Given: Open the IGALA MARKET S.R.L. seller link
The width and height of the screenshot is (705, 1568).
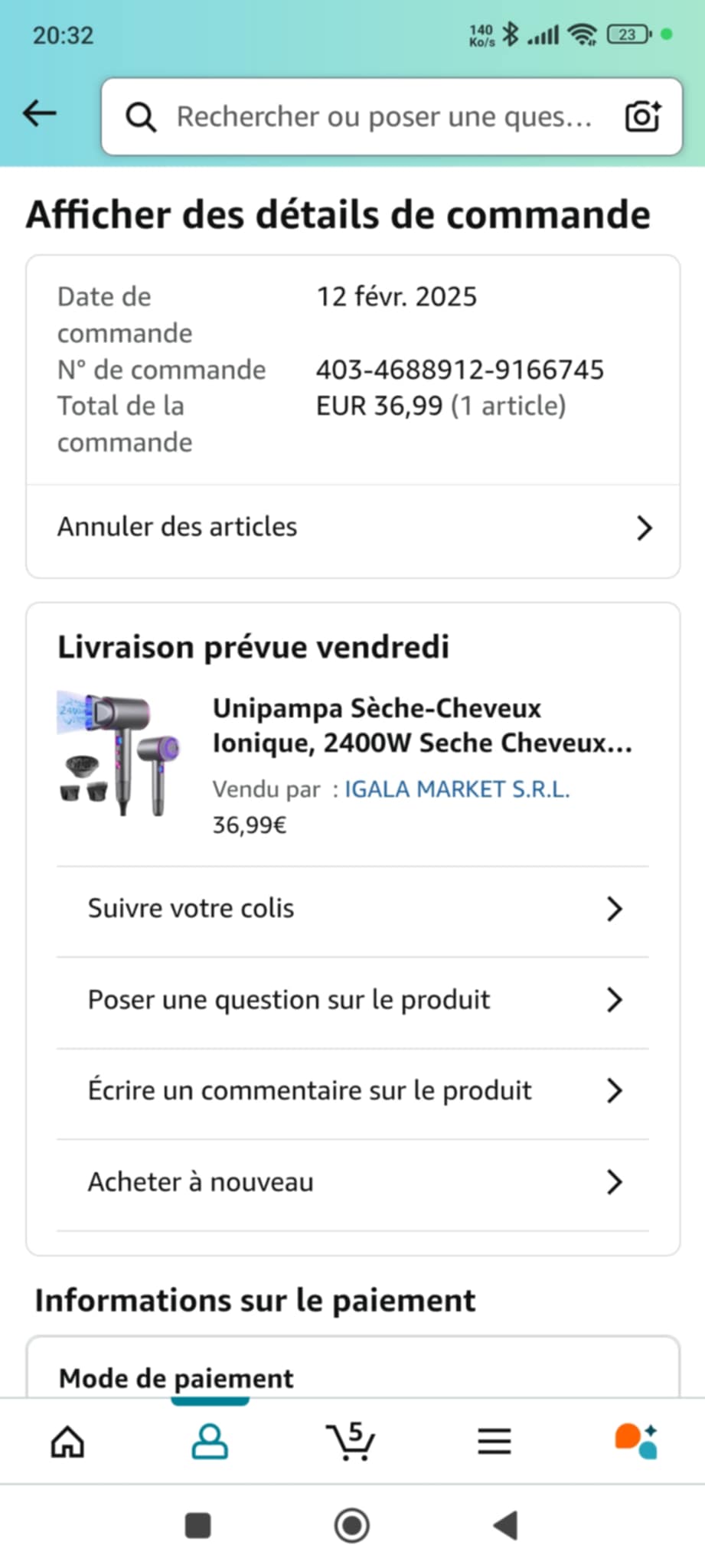Looking at the screenshot, I should [x=457, y=789].
